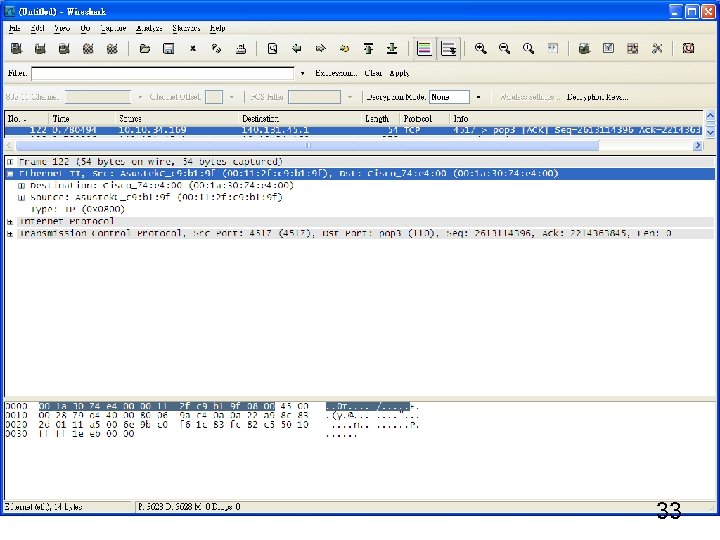Reload the capture file
Image resolution: width=720 pixels, height=540 pixels.
point(216,48)
